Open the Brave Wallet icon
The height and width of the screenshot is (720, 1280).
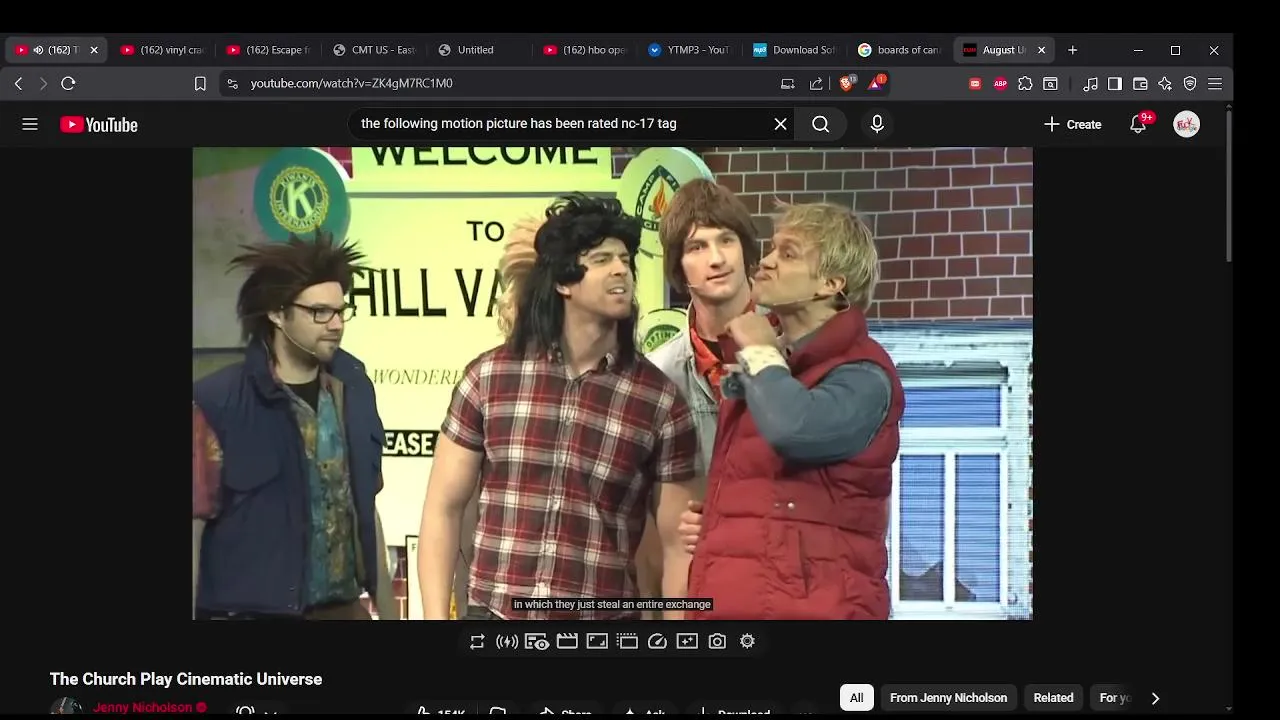pos(1140,84)
